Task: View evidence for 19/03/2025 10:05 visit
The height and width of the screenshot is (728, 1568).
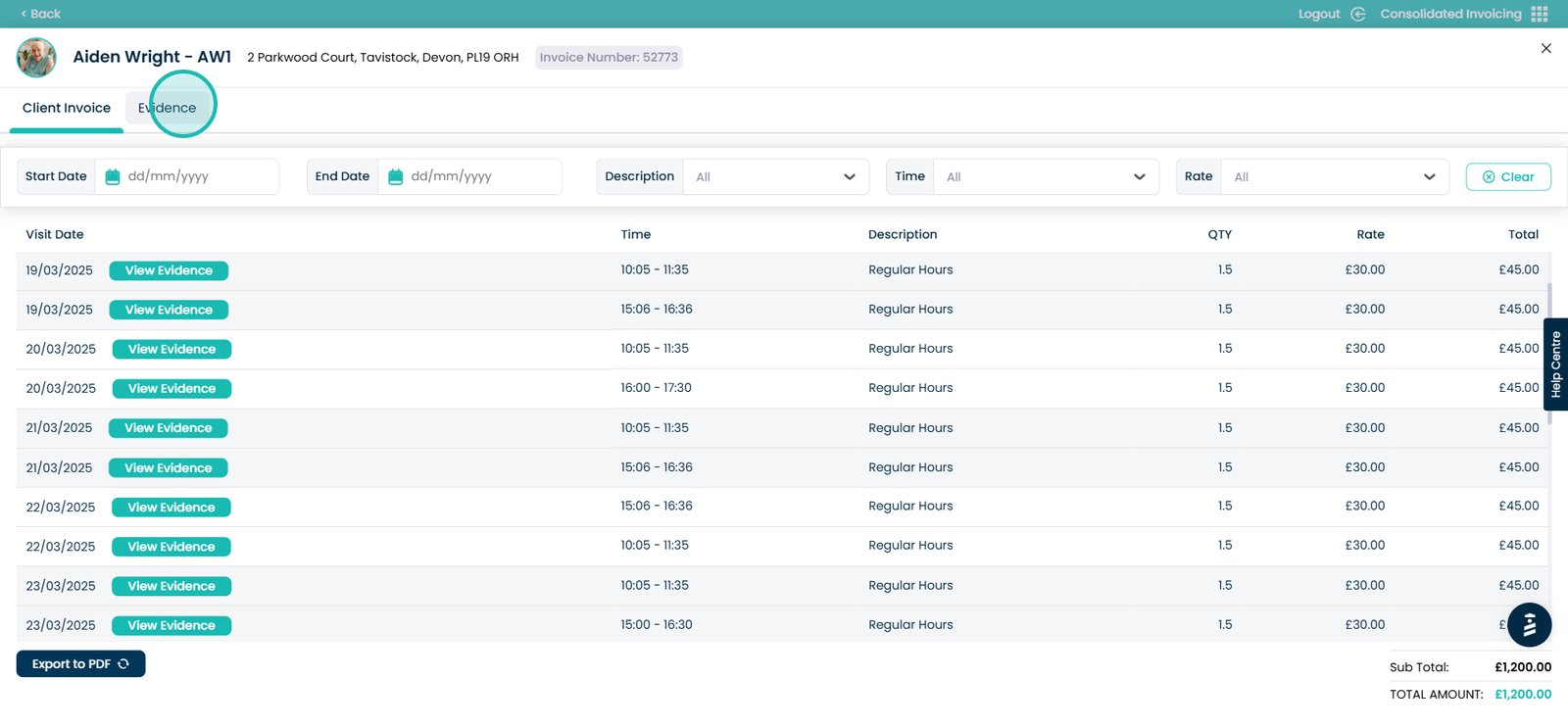Action: click(169, 270)
